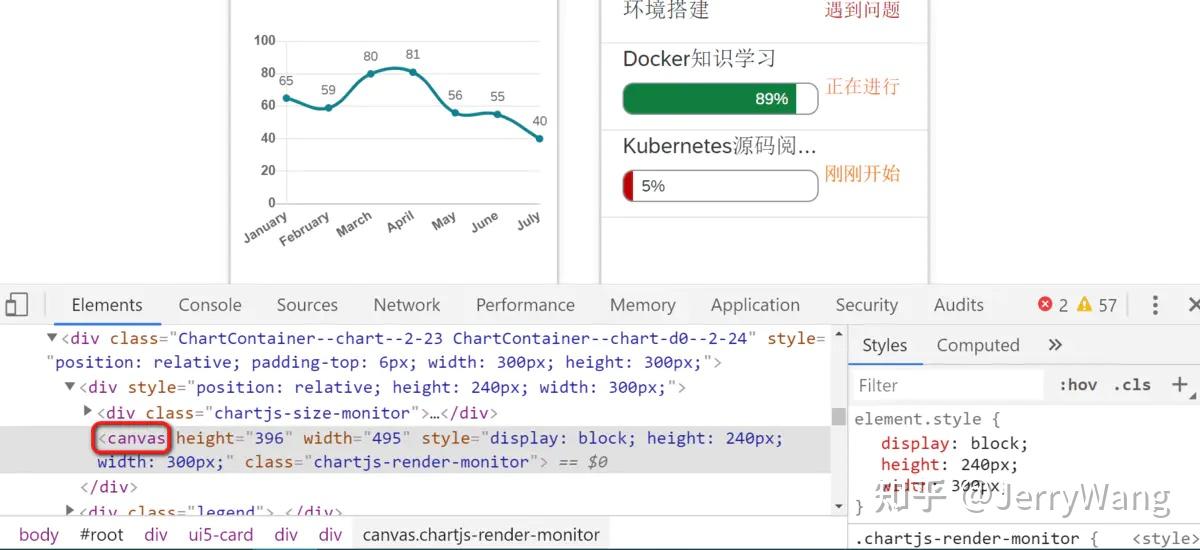The image size is (1200, 550).
Task: Click the display: block style declaration
Action: point(954,443)
